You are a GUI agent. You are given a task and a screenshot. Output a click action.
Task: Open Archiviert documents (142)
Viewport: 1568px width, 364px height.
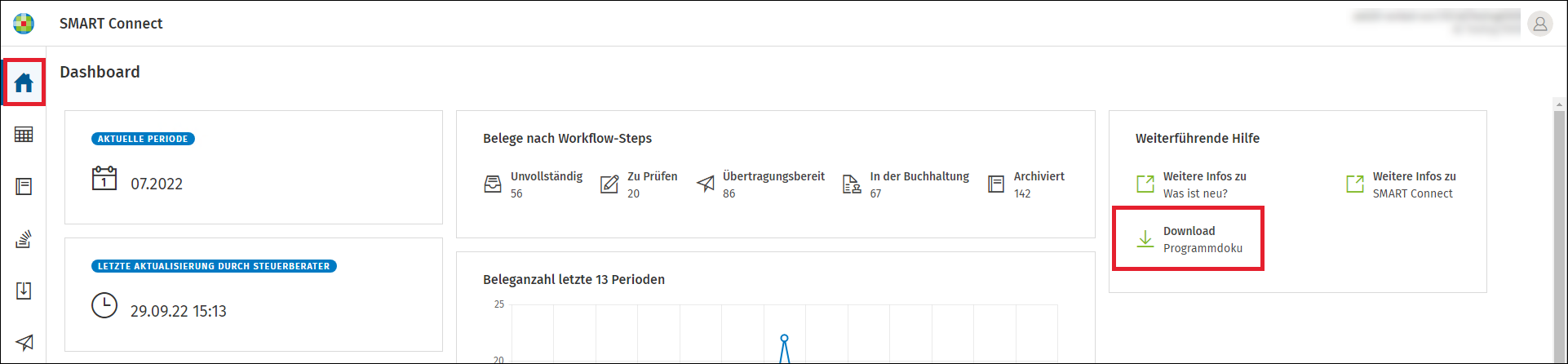[1026, 184]
